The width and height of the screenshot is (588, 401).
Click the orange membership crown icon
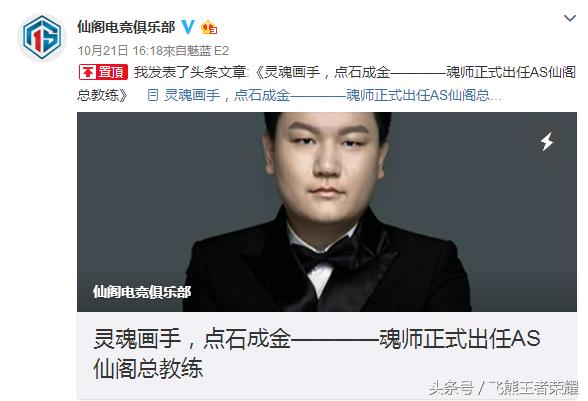coord(208,27)
